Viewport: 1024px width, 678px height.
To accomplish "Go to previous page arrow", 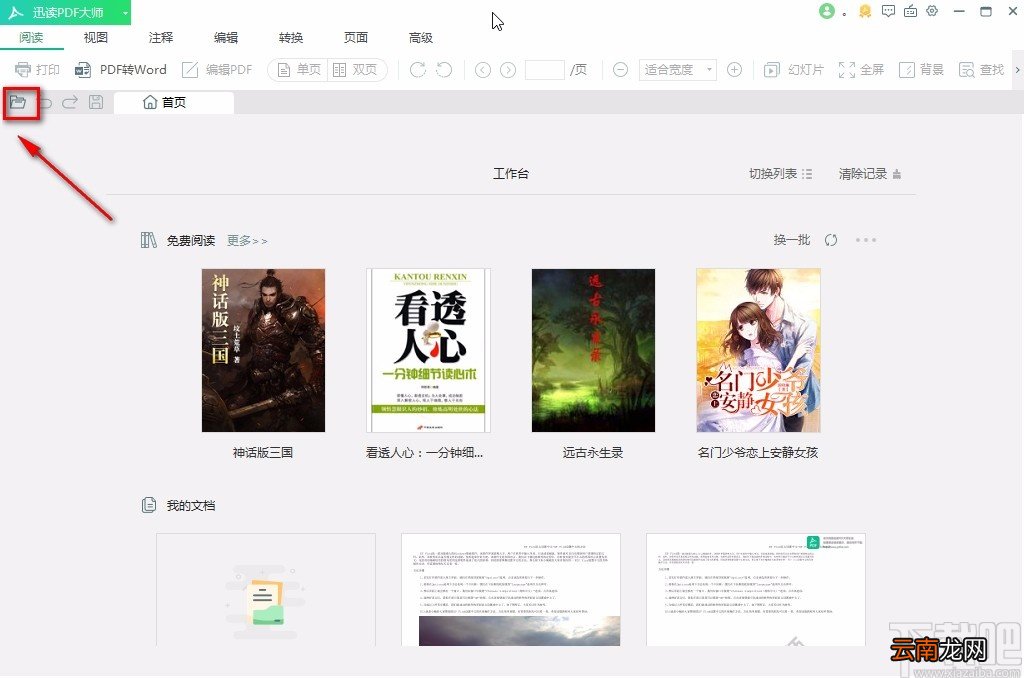I will tap(483, 69).
